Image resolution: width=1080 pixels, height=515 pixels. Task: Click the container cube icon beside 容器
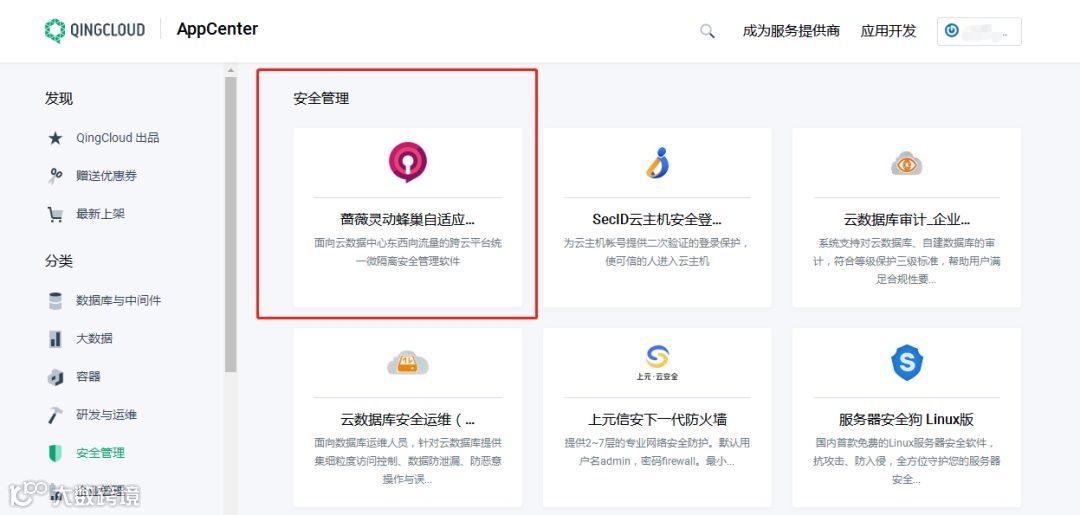(x=55, y=377)
